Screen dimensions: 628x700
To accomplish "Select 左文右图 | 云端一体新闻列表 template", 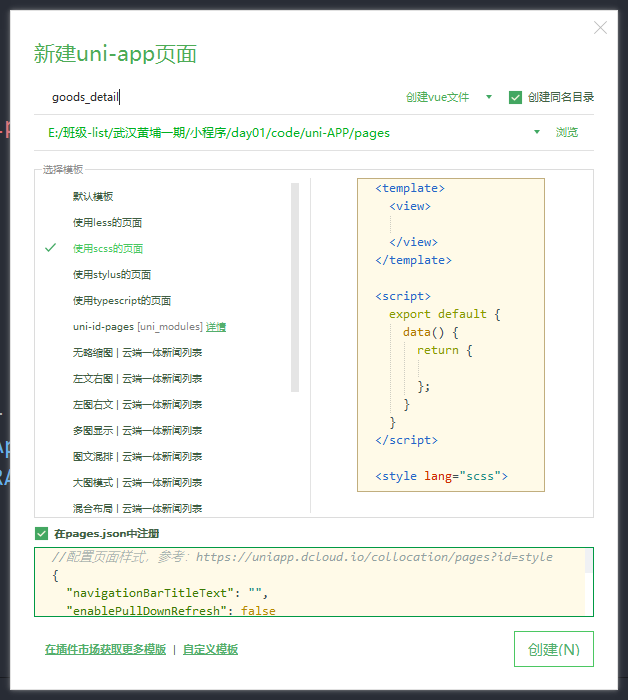I will [x=137, y=379].
